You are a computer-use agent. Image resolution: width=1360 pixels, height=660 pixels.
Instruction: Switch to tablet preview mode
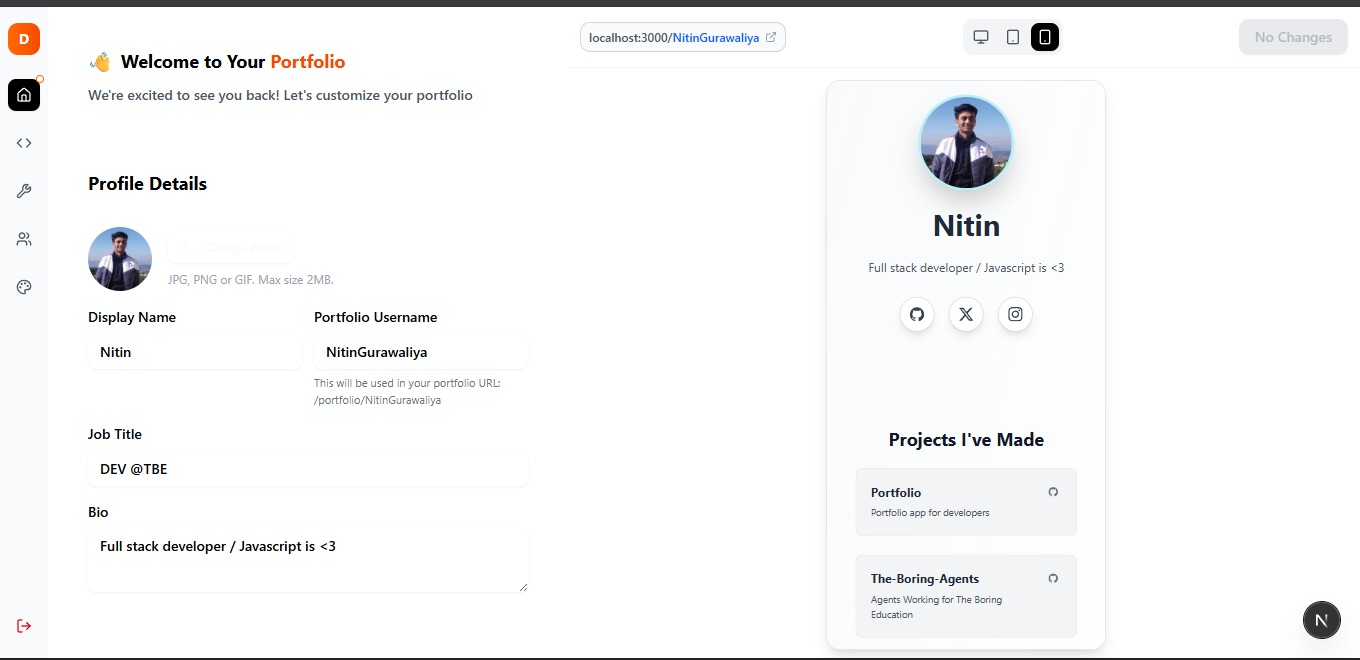click(x=1012, y=36)
